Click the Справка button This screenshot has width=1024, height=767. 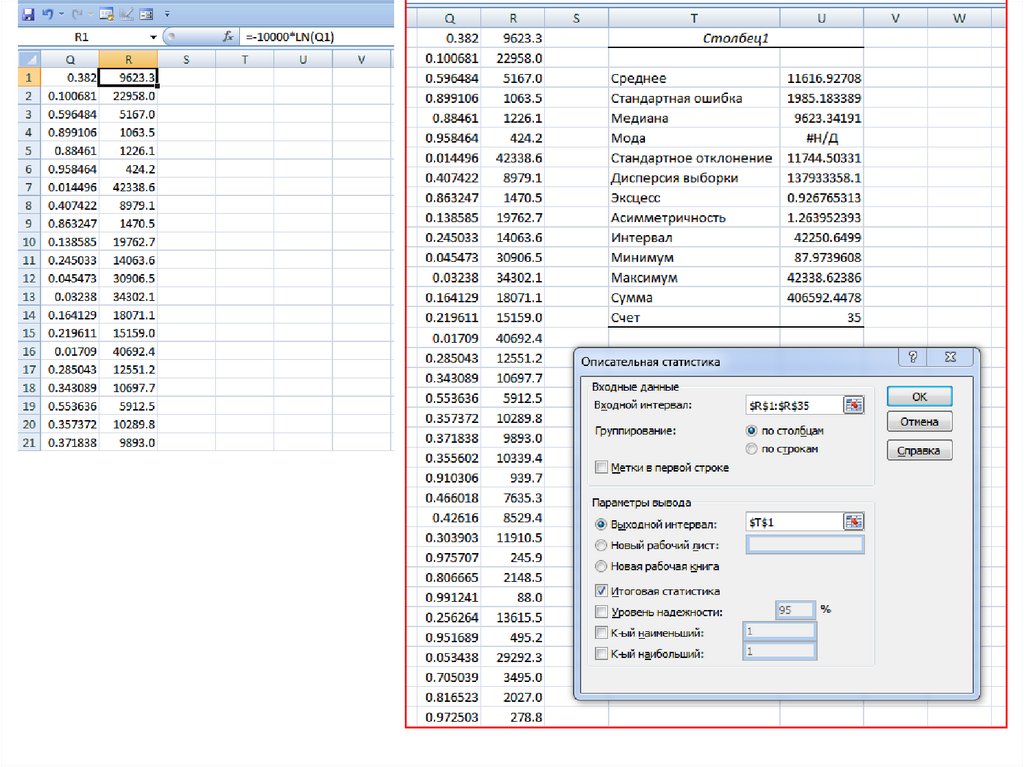click(918, 451)
